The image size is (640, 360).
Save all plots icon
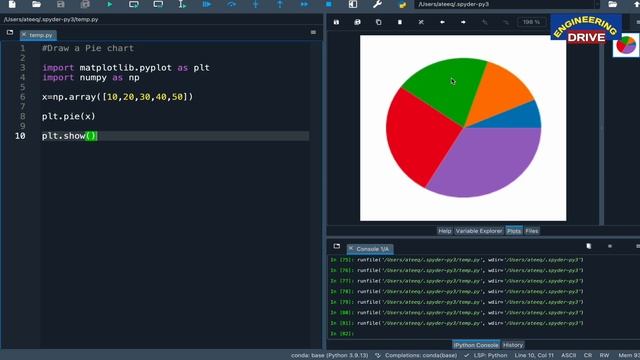click(358, 22)
